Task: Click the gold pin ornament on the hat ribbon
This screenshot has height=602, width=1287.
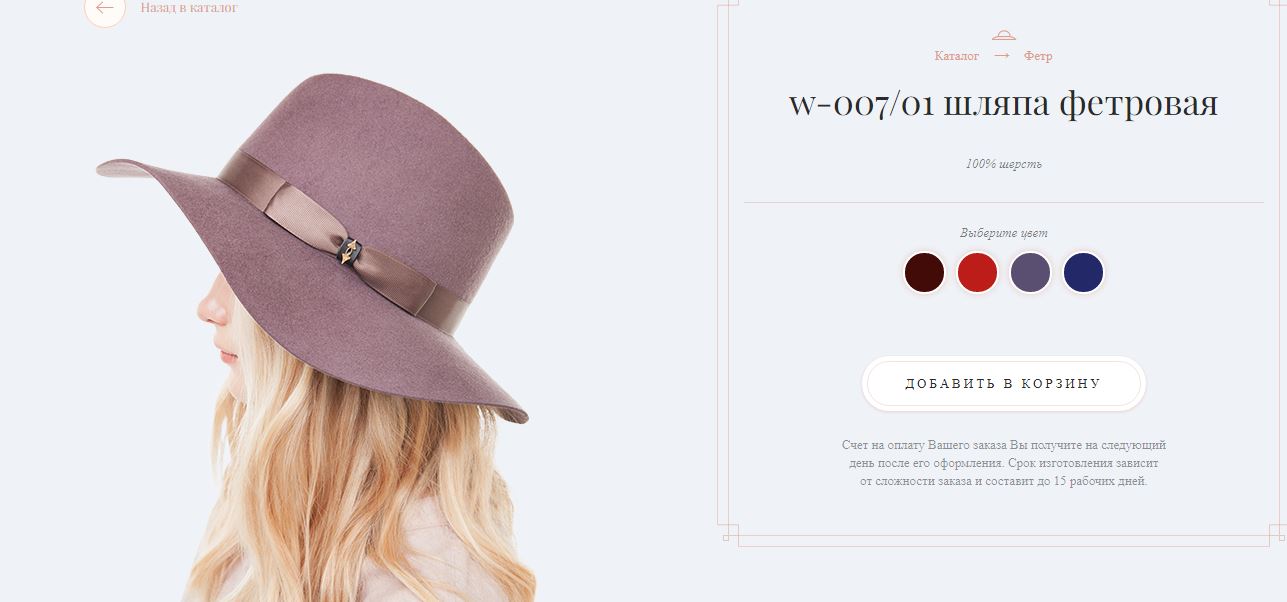Action: tap(347, 252)
